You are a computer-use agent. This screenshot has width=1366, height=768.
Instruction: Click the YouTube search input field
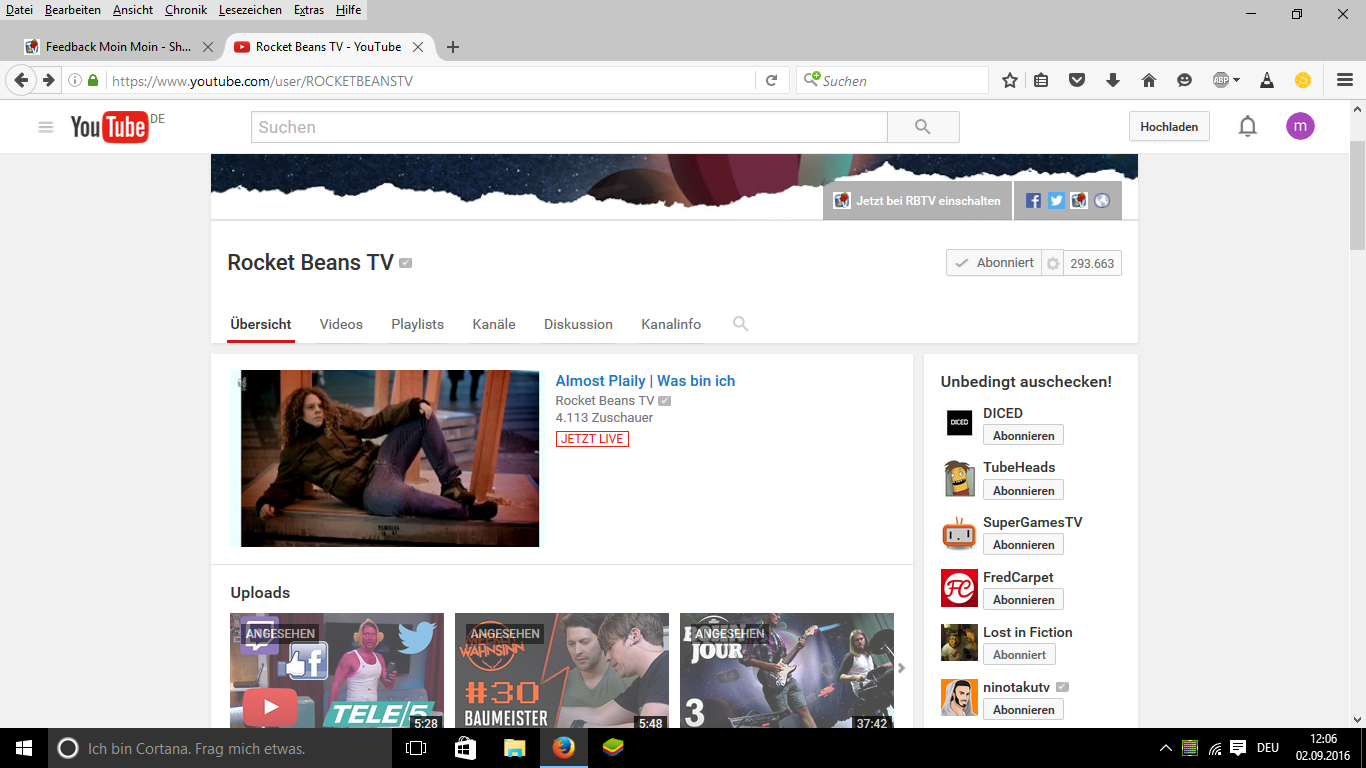569,127
